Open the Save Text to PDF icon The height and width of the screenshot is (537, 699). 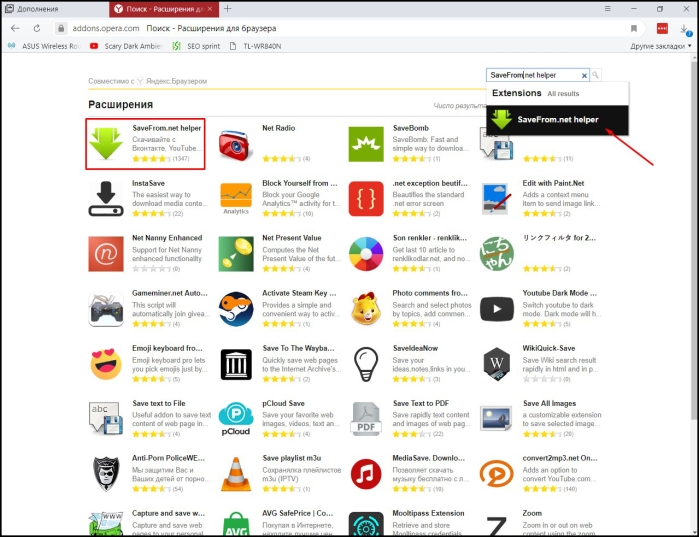point(366,419)
